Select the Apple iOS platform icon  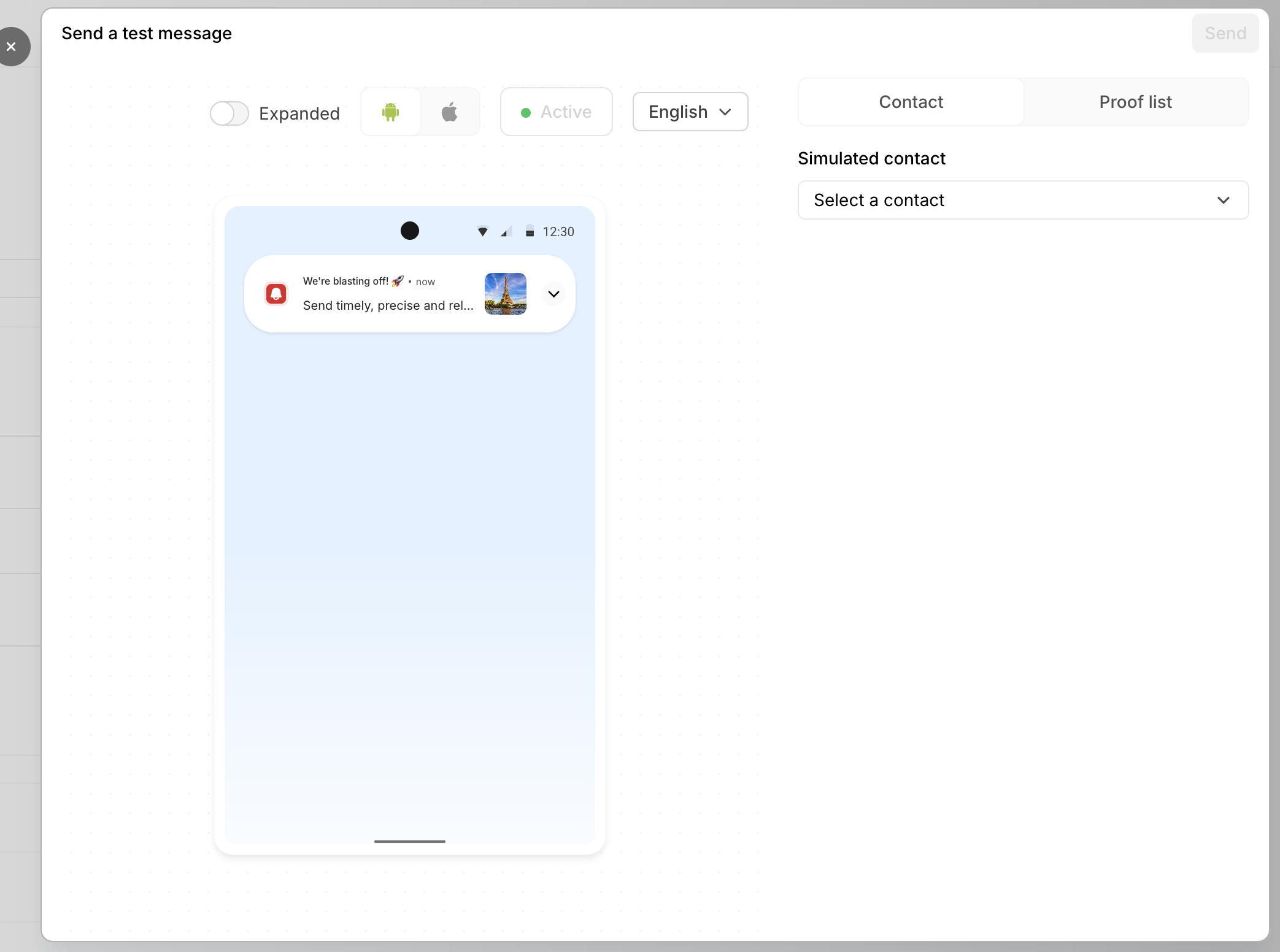[450, 112]
